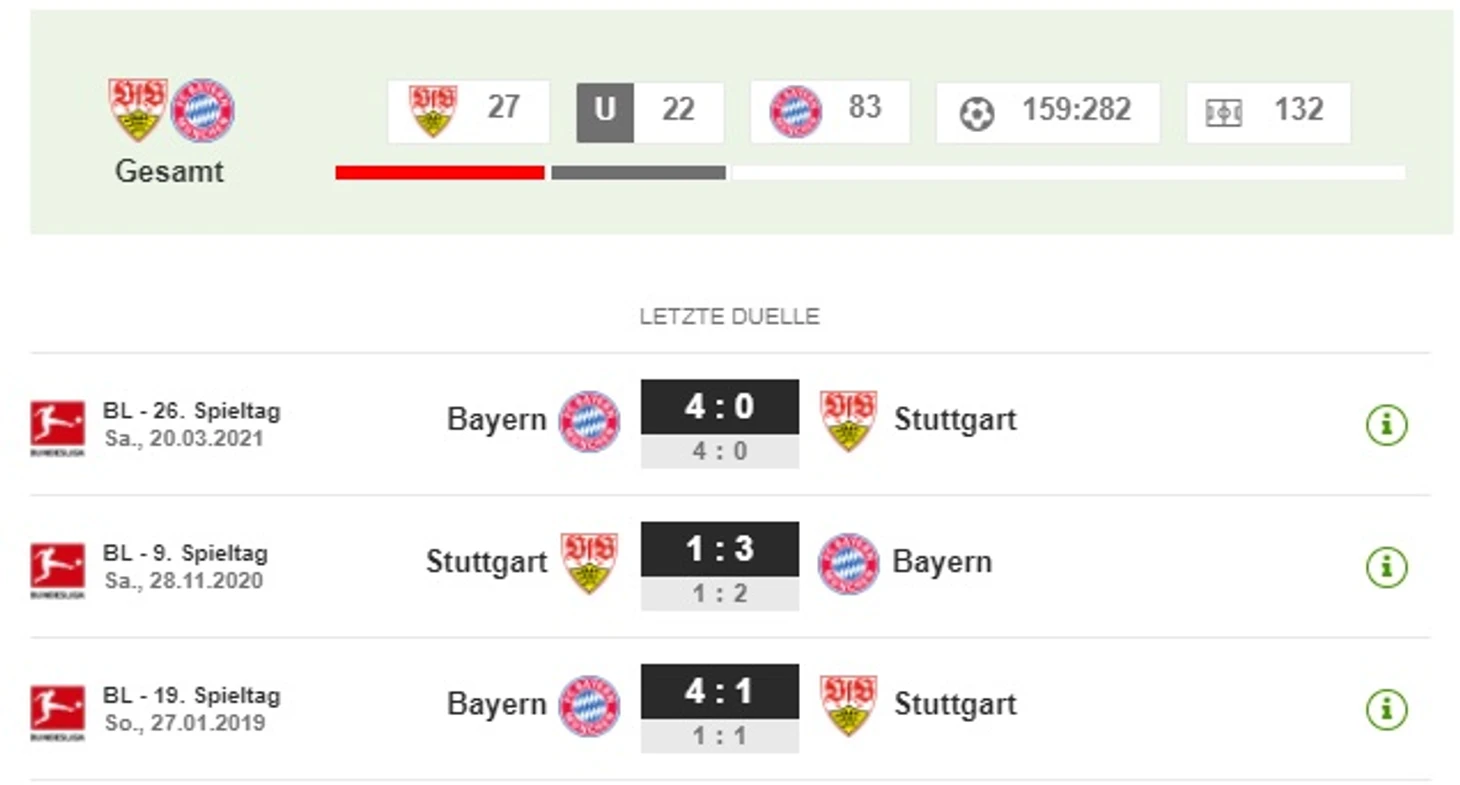Screen dimensions: 1460x785
Task: Open info icon for Stuttgart 1:3 Bayern match
Action: (x=1386, y=567)
